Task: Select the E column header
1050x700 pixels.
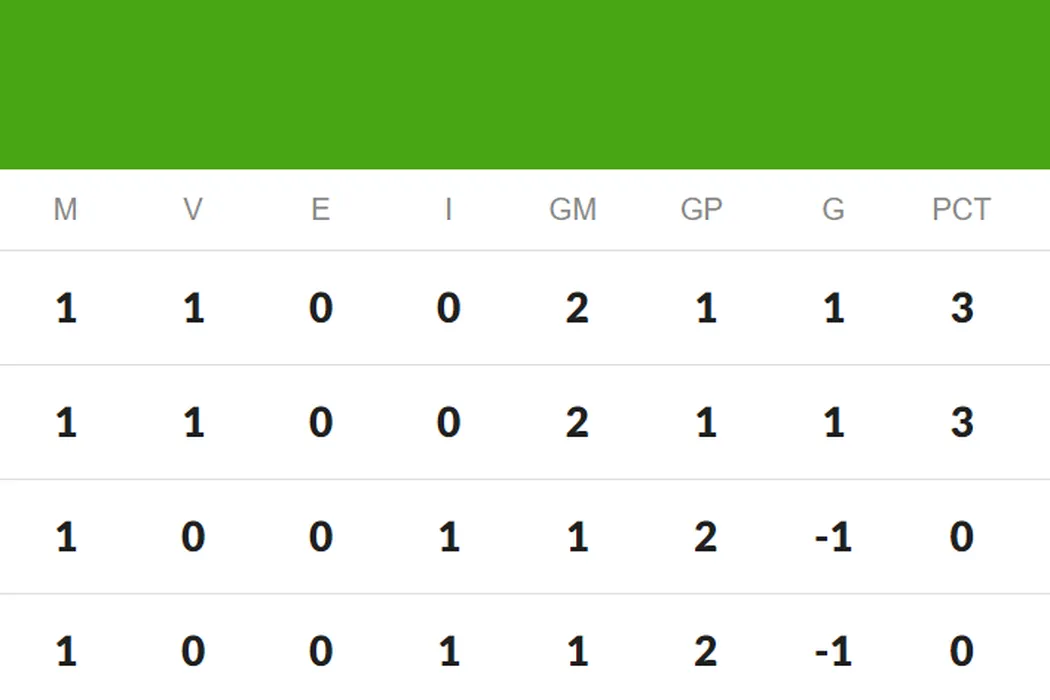Action: pyautogui.click(x=320, y=210)
